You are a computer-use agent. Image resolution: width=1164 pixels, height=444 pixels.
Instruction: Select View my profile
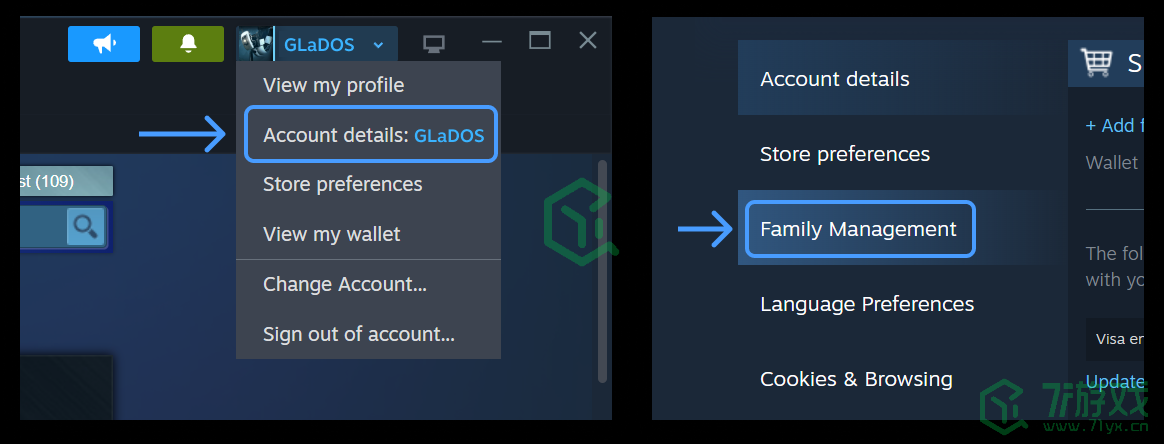[x=333, y=85]
